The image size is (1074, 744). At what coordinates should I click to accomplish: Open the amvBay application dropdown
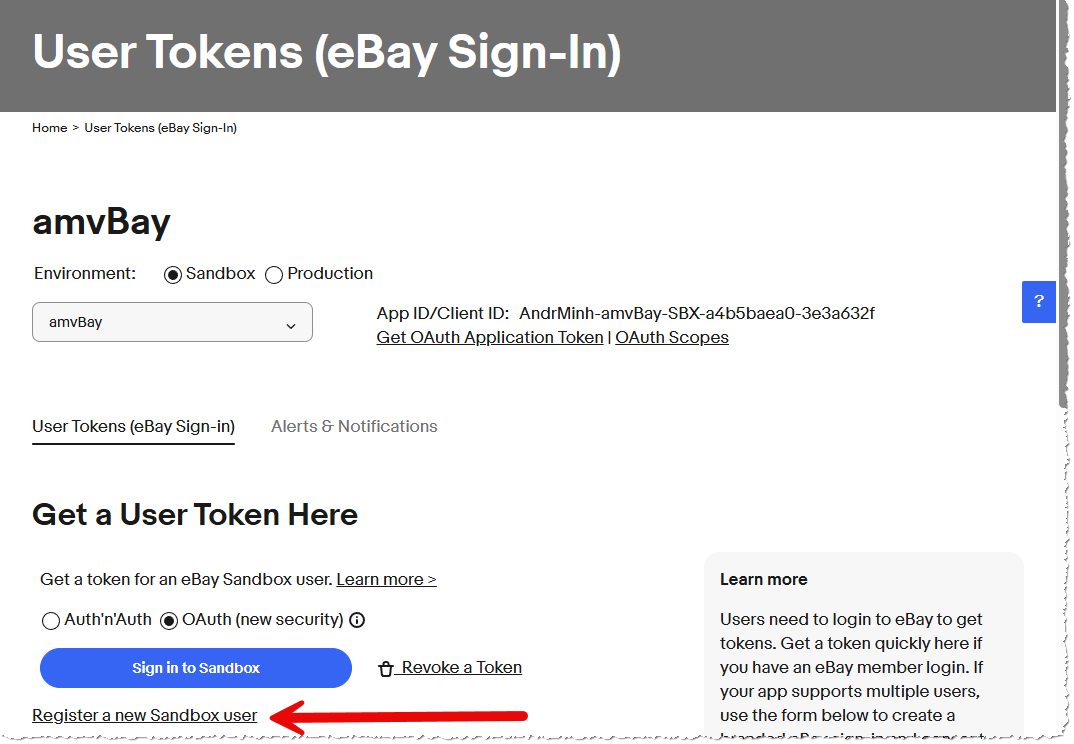tap(172, 323)
